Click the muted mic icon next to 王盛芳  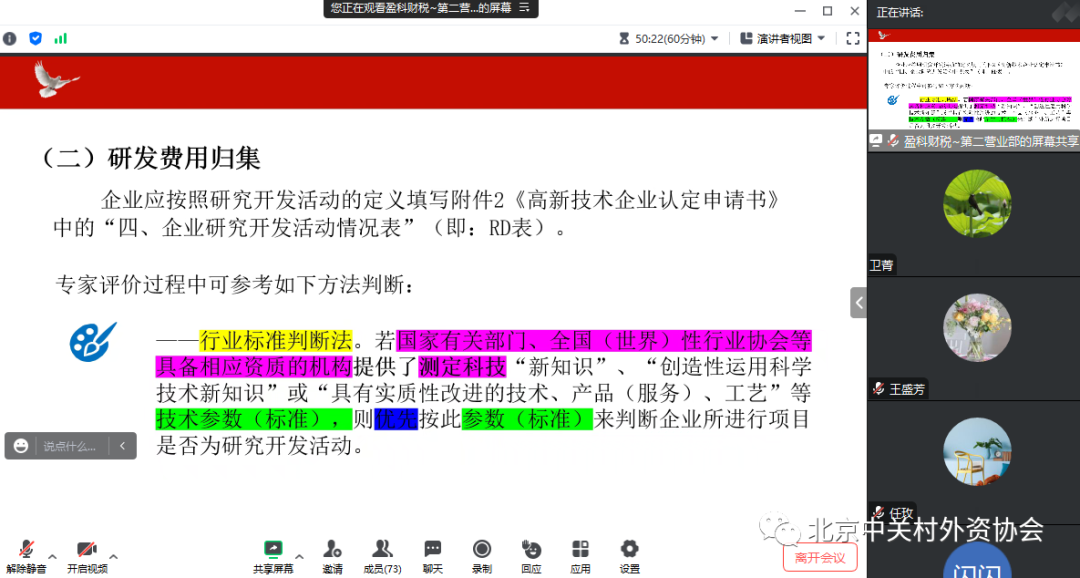(x=878, y=389)
